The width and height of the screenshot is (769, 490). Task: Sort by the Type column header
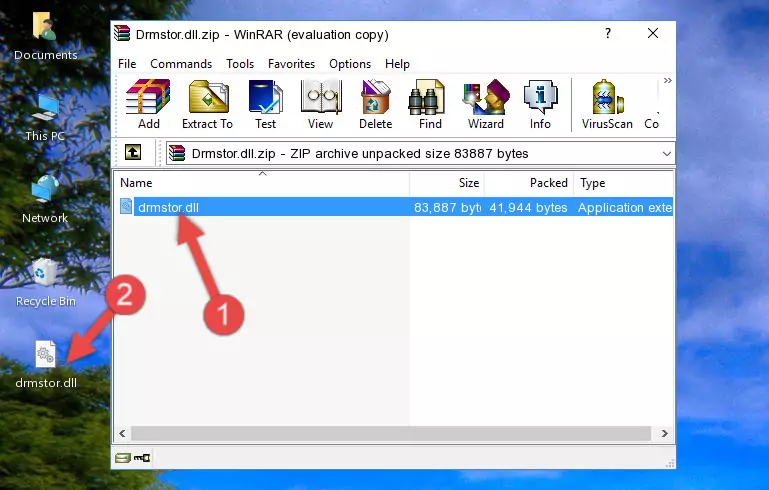(x=623, y=183)
